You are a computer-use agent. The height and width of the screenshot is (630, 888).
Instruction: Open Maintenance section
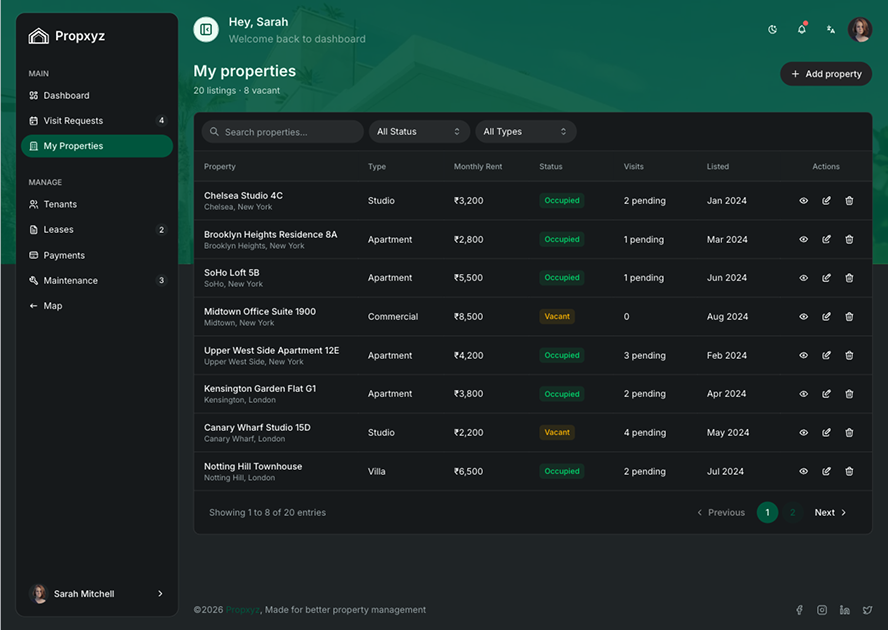tap(97, 280)
